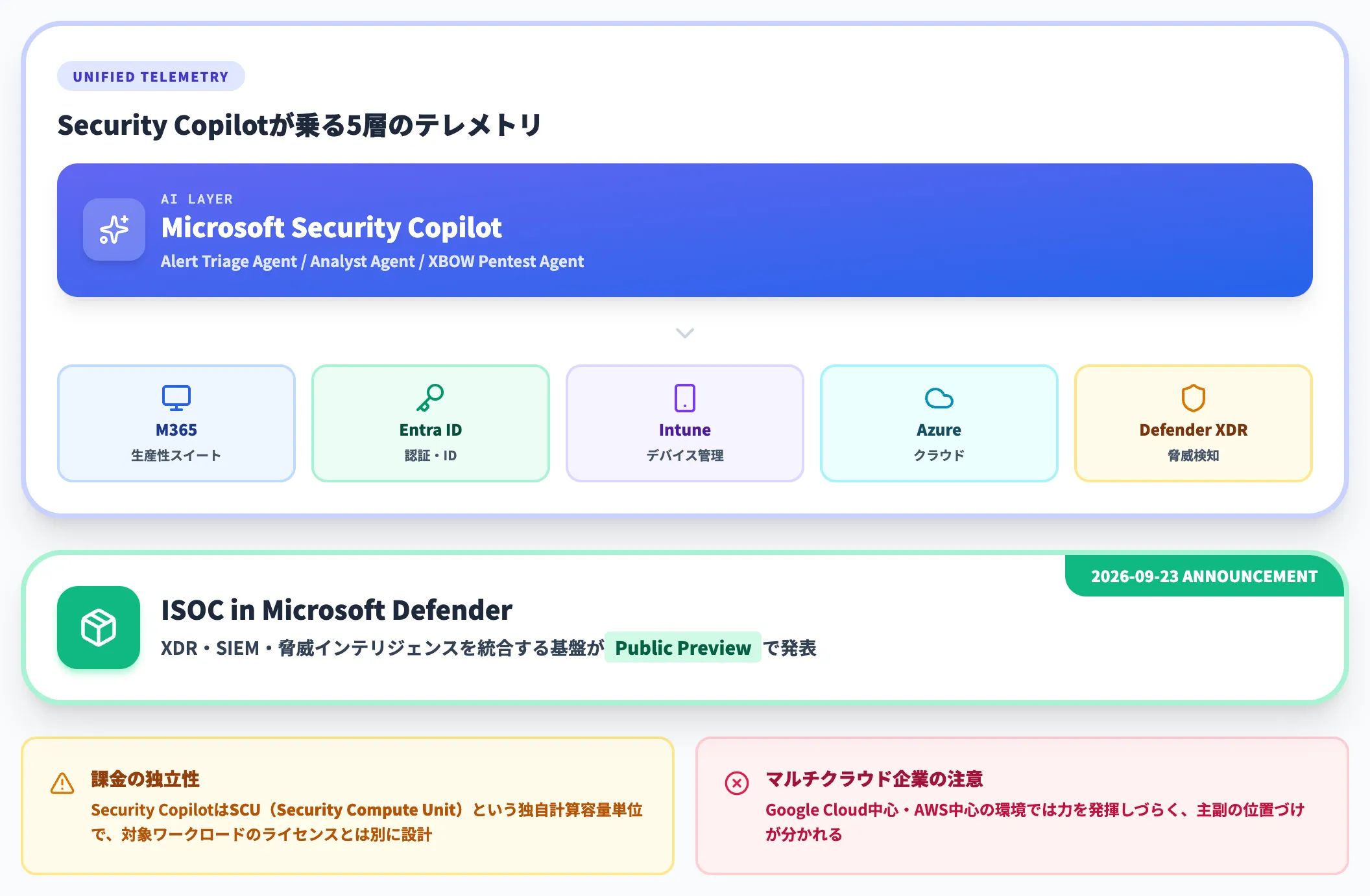Viewport: 1370px width, 896px height.
Task: Click the red circled X icon
Action: [737, 783]
